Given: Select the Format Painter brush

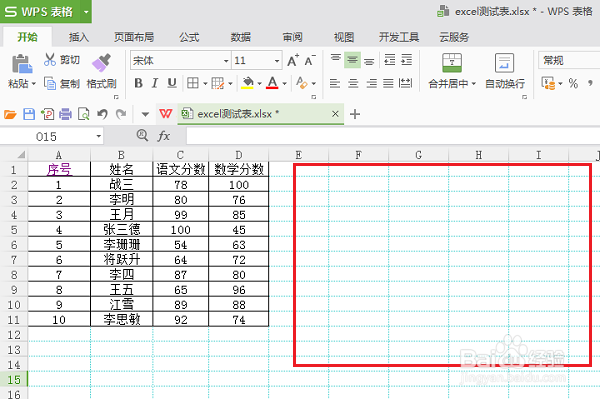Looking at the screenshot, I should pyautogui.click(x=101, y=62).
